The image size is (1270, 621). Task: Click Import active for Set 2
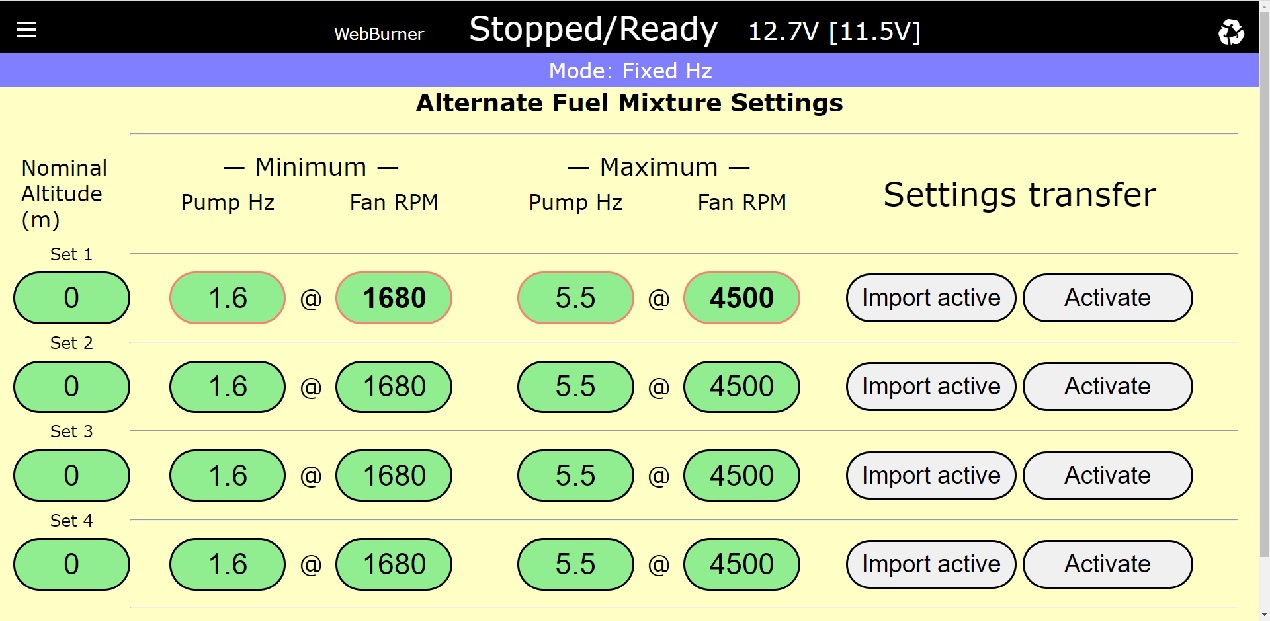(931, 387)
